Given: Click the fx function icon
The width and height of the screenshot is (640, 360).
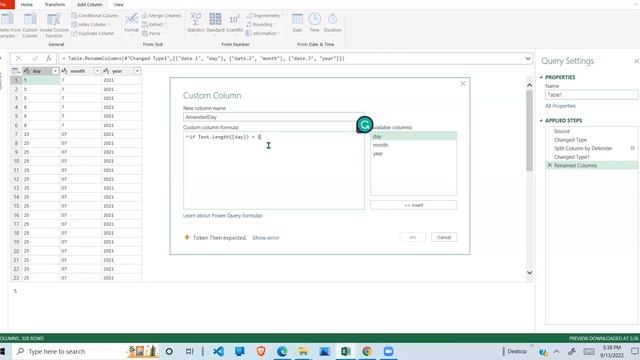Looking at the screenshot, I should tap(48, 58).
